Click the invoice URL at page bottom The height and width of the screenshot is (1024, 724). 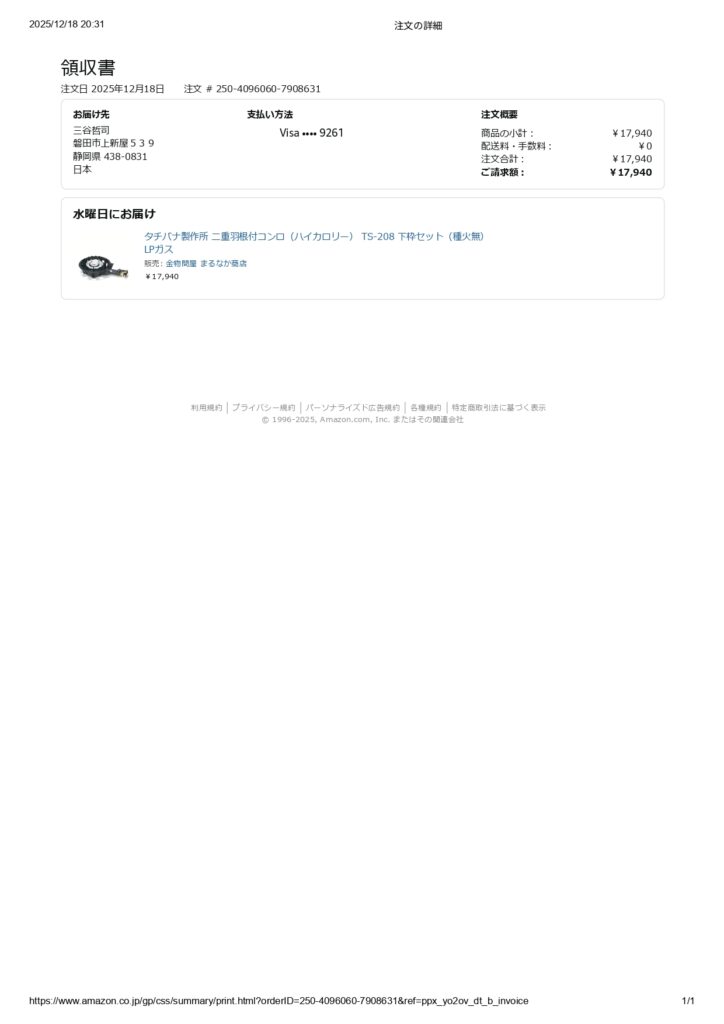click(279, 1000)
